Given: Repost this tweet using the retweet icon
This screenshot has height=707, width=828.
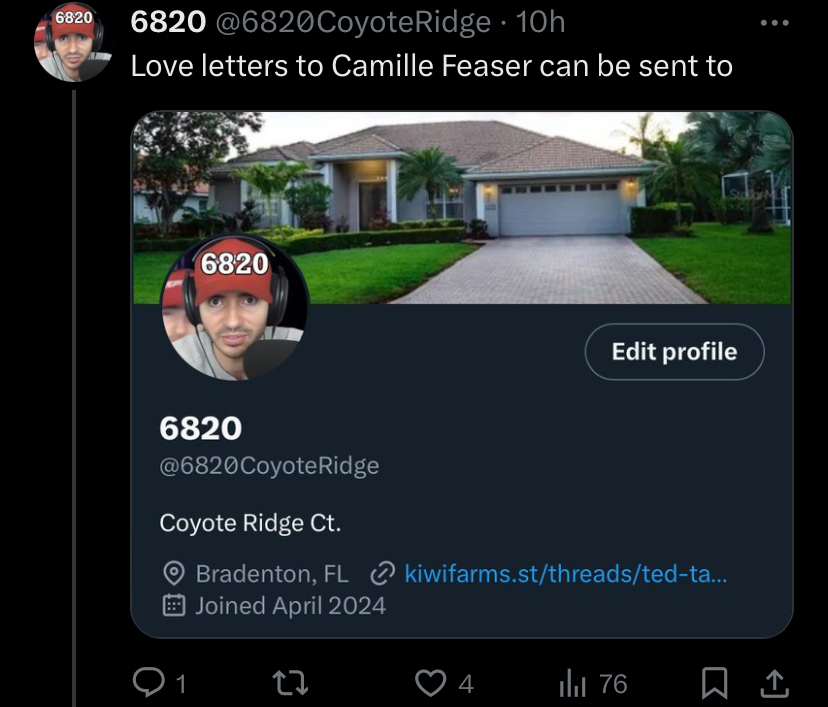Looking at the screenshot, I should [x=289, y=683].
